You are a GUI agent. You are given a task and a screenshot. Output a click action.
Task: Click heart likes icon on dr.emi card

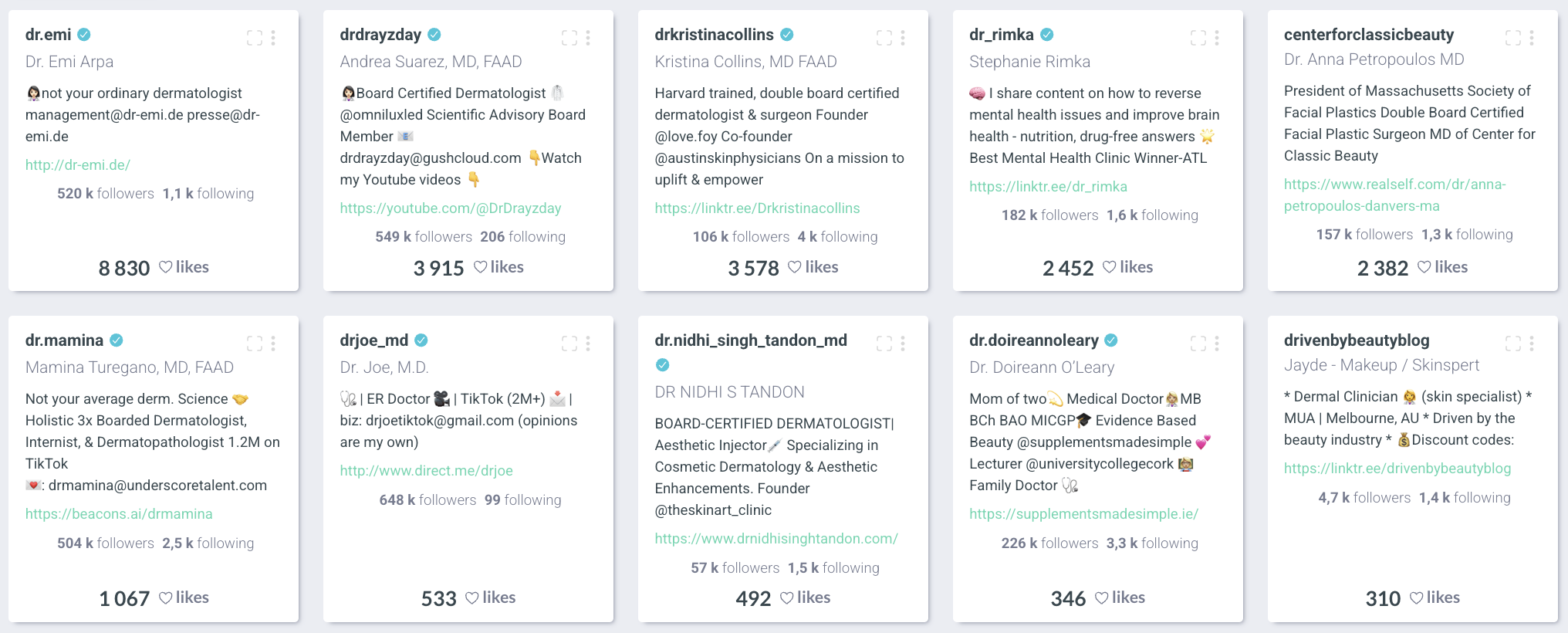[165, 267]
